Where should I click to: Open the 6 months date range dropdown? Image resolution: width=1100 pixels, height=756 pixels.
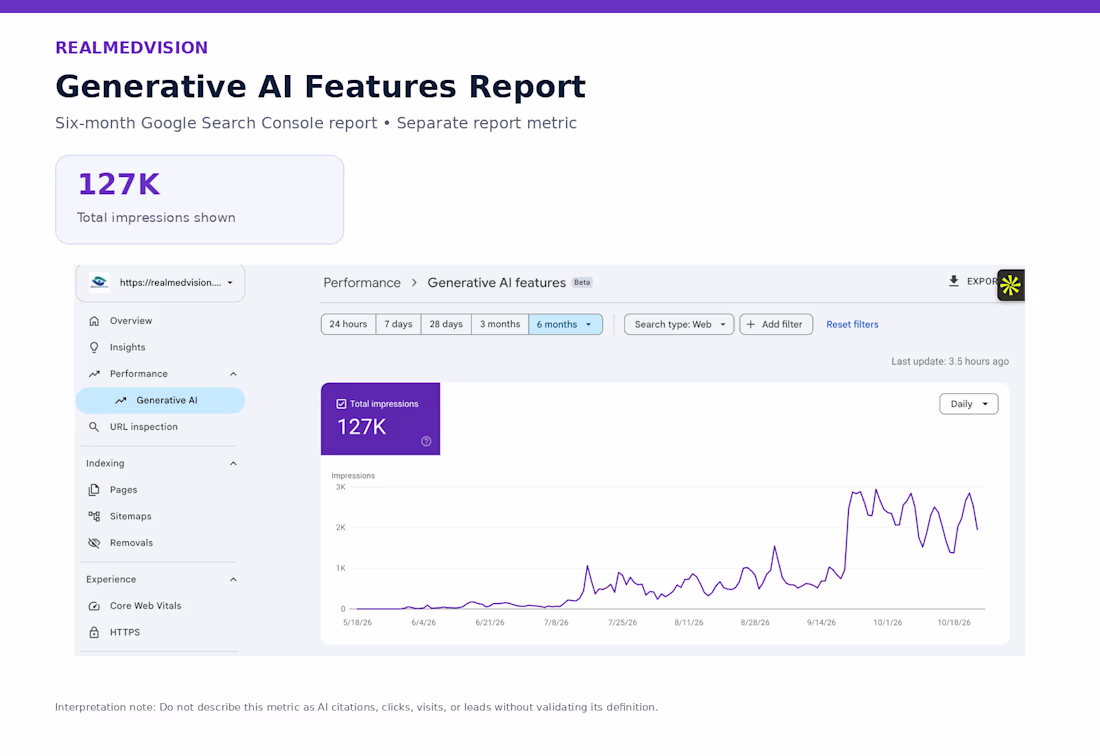[x=565, y=324]
